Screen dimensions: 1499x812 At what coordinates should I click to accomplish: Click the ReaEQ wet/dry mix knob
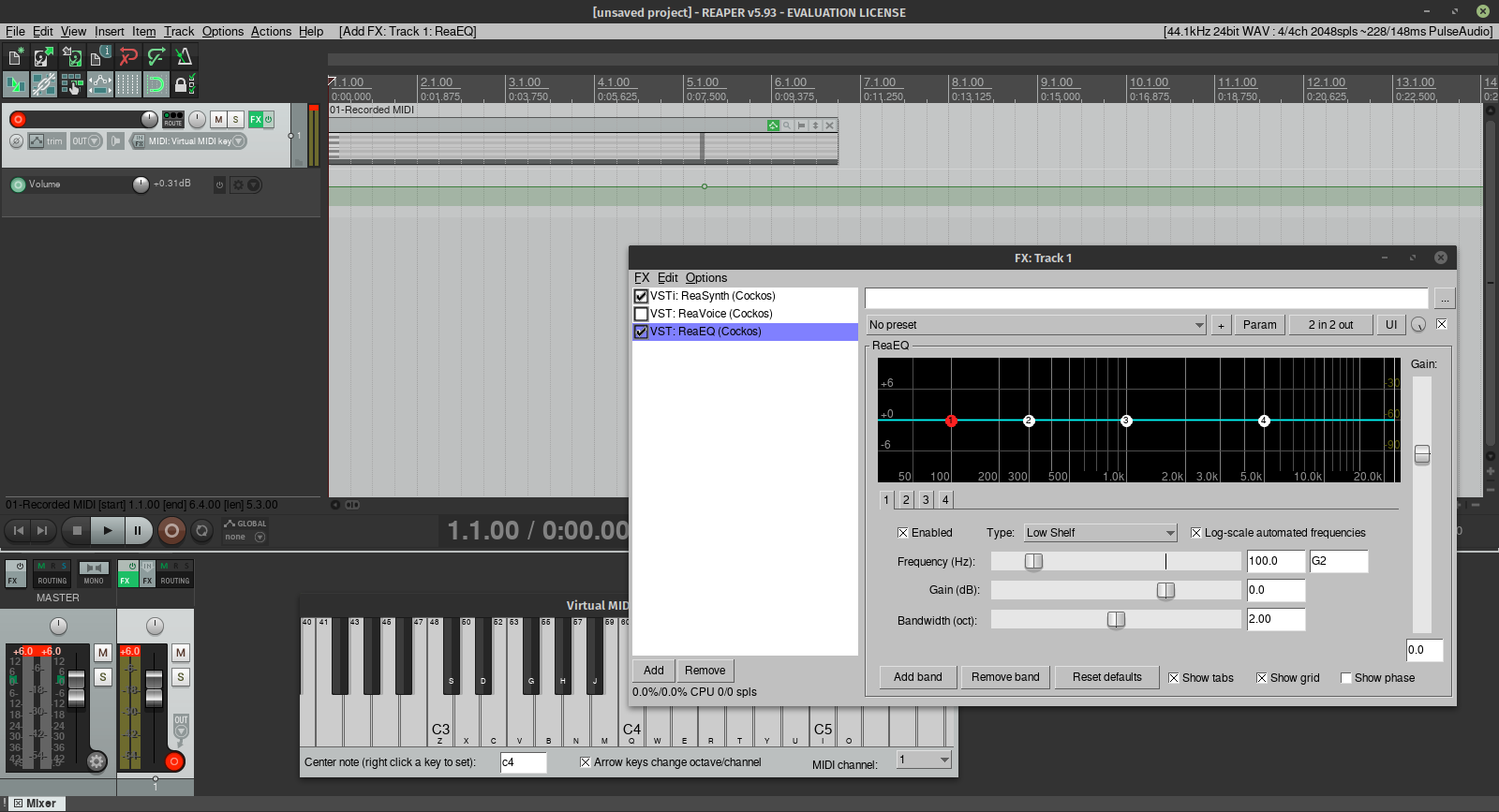pos(1418,325)
